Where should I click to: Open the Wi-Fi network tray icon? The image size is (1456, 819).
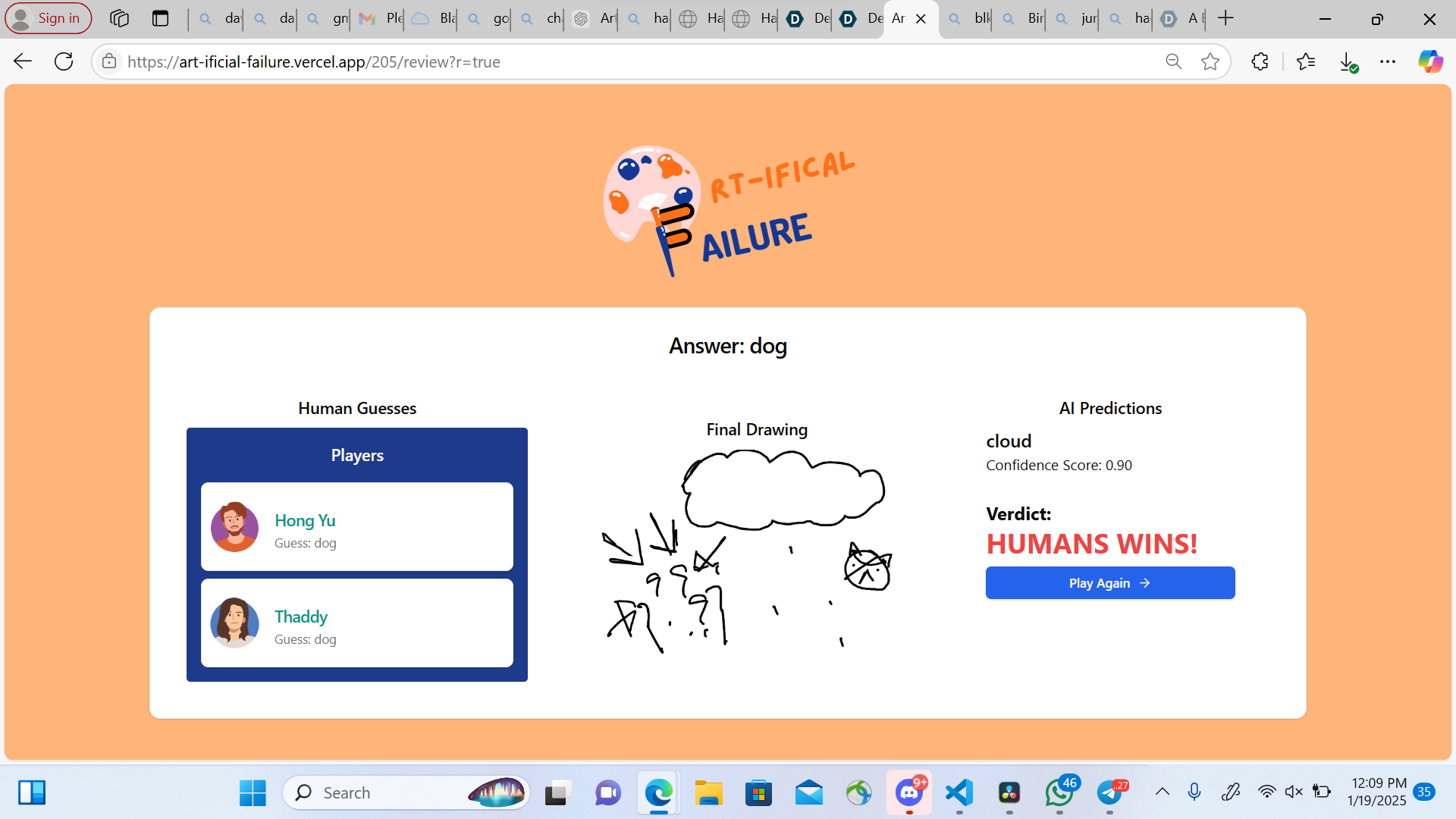pyautogui.click(x=1266, y=792)
